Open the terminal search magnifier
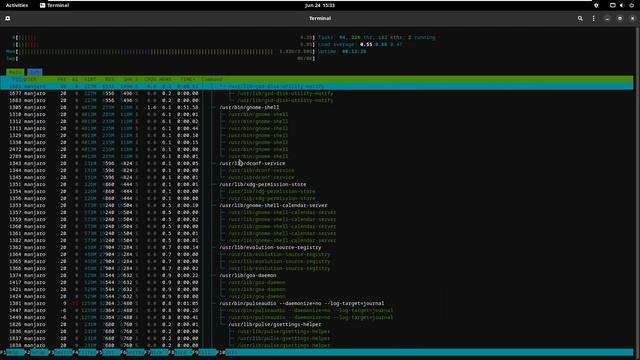The height and width of the screenshot is (360, 640). tap(580, 18)
